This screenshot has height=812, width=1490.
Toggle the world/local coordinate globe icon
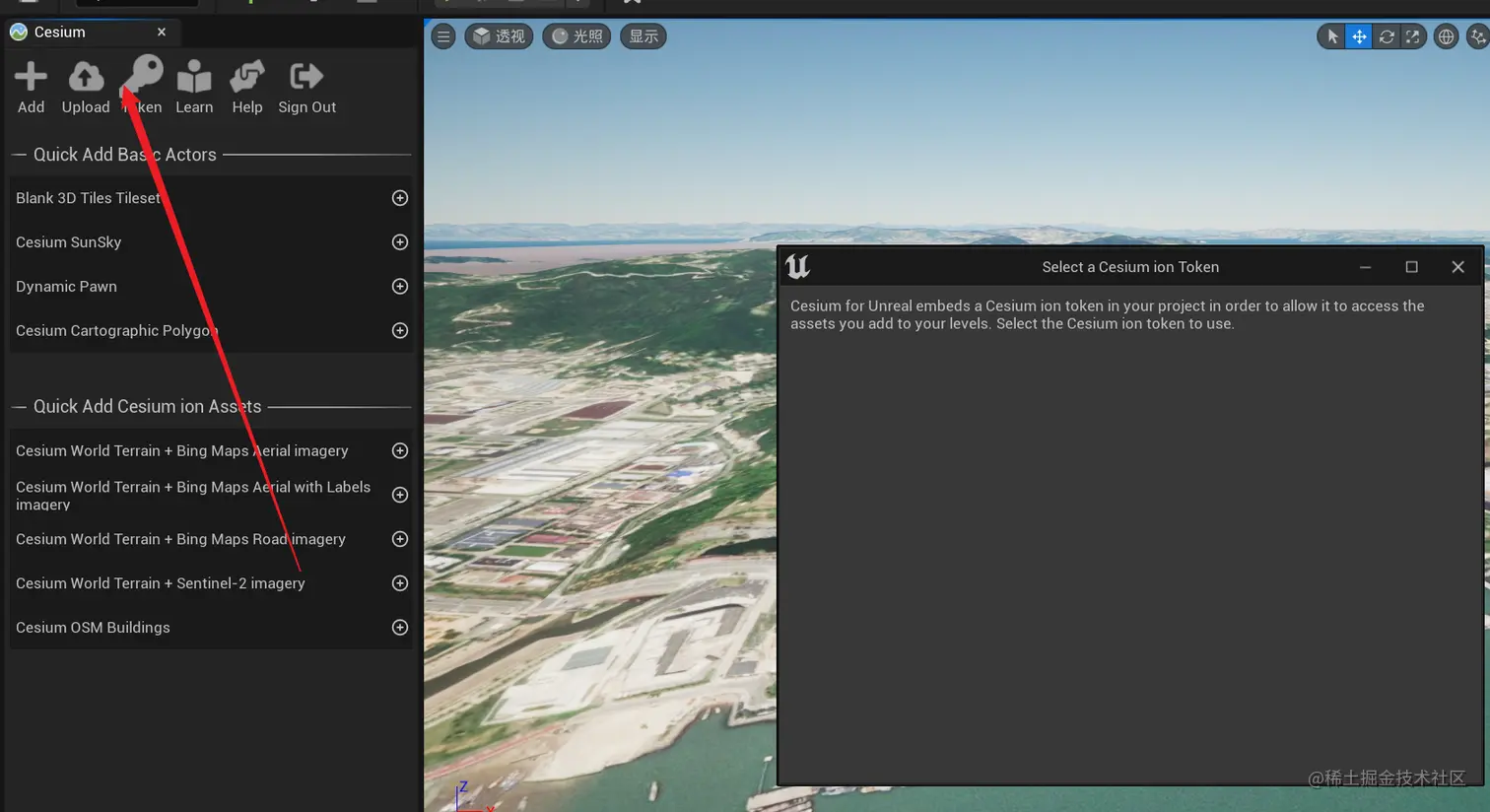pos(1446,36)
